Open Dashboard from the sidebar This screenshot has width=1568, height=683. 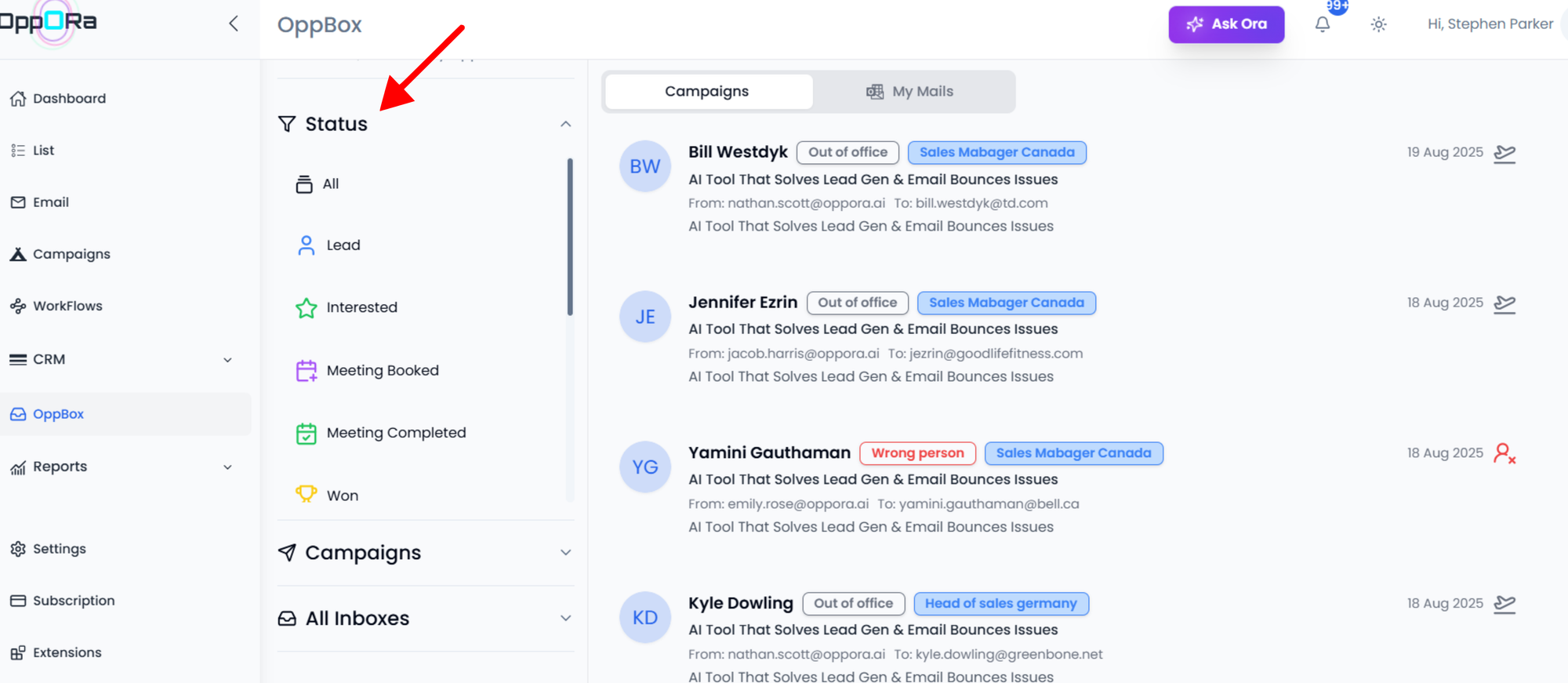(x=69, y=99)
